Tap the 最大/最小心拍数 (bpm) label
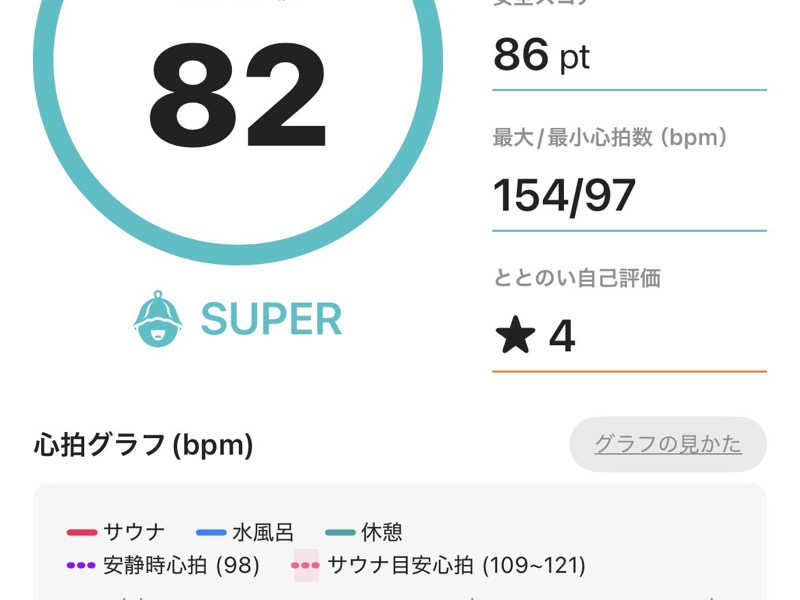 pyautogui.click(x=610, y=138)
